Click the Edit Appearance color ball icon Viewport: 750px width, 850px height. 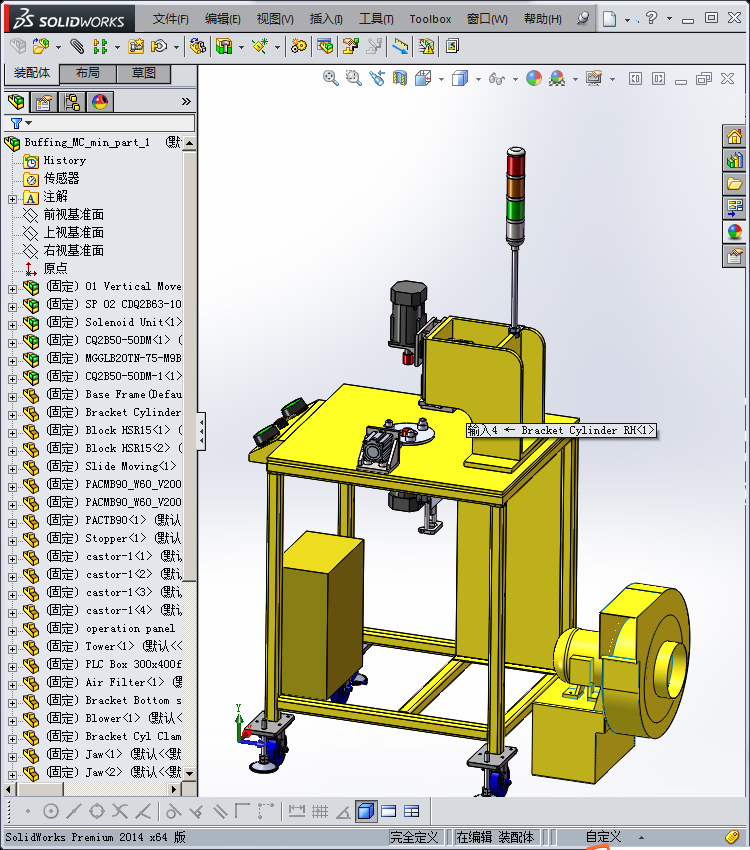tap(534, 78)
